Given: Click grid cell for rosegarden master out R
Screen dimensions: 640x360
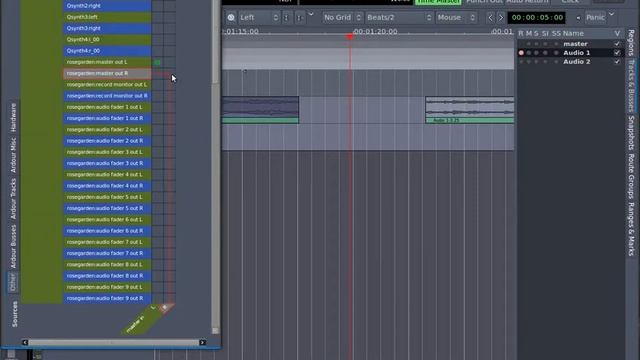Looking at the screenshot, I should [x=169, y=73].
